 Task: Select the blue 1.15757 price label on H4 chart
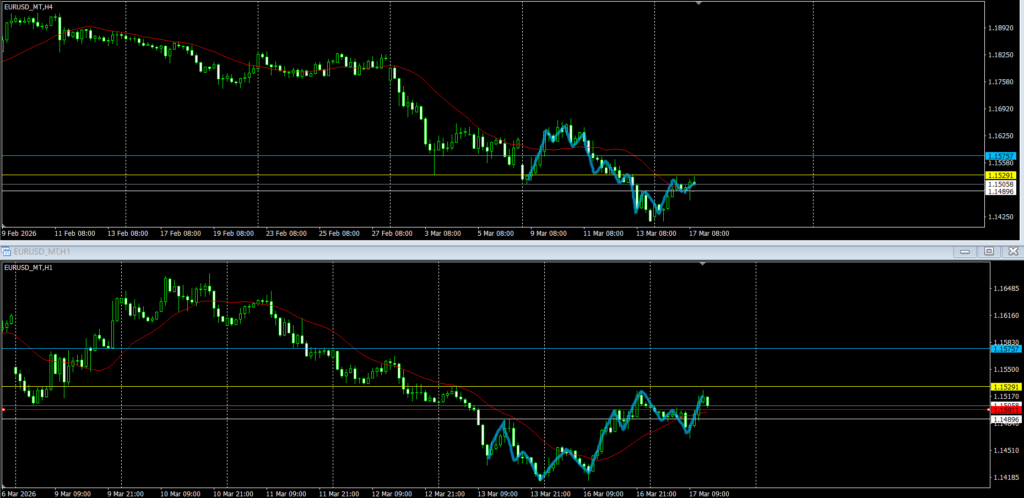pos(1000,156)
